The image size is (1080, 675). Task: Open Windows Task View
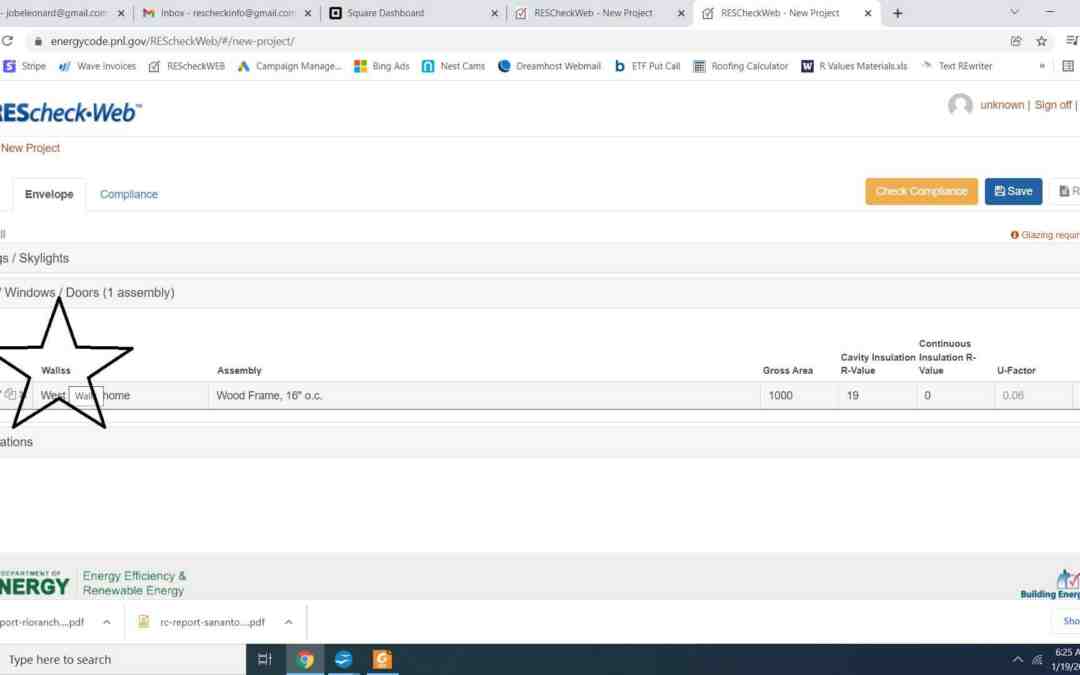pos(265,659)
